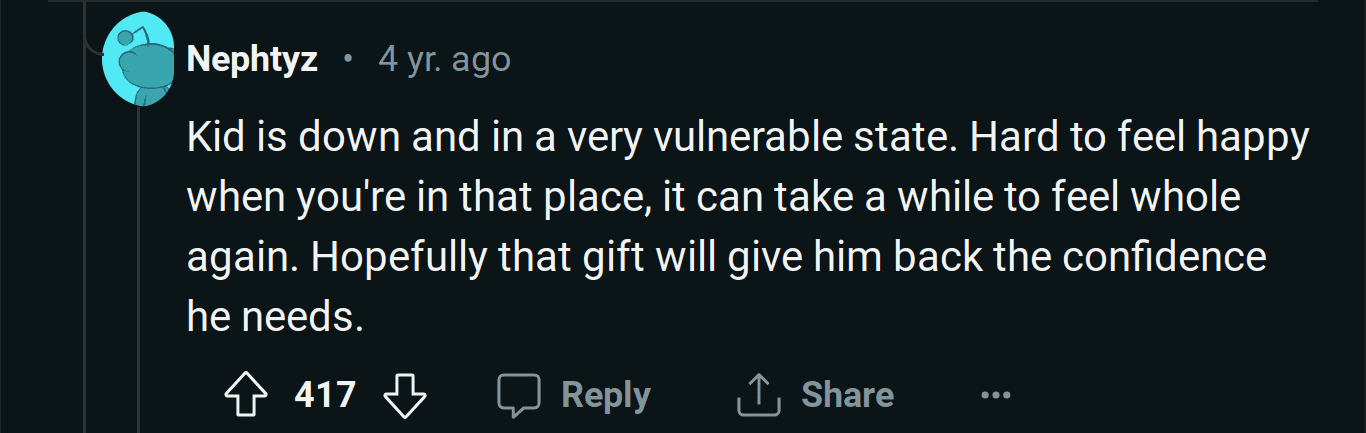Image resolution: width=1366 pixels, height=433 pixels.
Task: Downvote the Nephtyz comment
Action: [x=405, y=395]
